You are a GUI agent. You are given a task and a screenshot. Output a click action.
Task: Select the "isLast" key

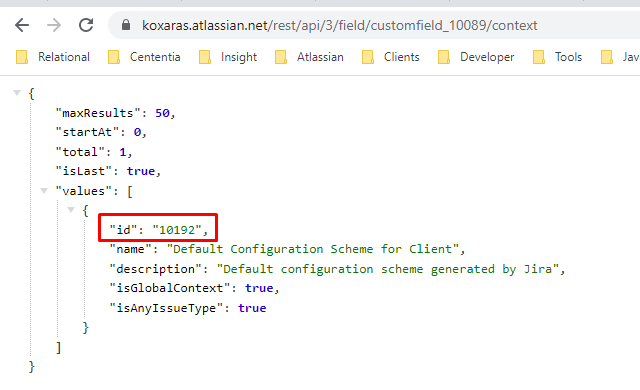(x=84, y=171)
